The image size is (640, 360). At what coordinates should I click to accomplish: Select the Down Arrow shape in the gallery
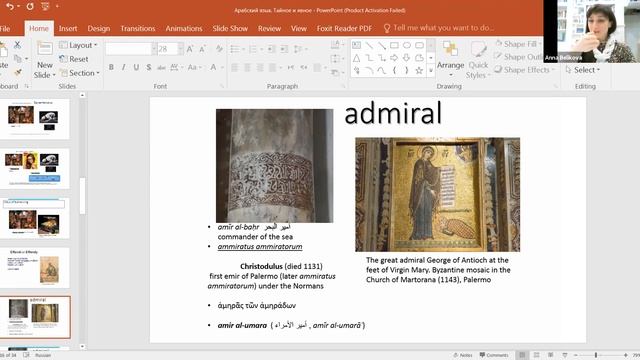407,58
